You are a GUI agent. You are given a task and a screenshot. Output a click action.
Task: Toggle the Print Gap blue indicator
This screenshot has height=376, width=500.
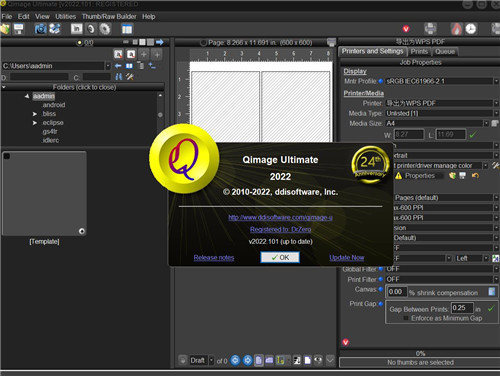tap(381, 304)
